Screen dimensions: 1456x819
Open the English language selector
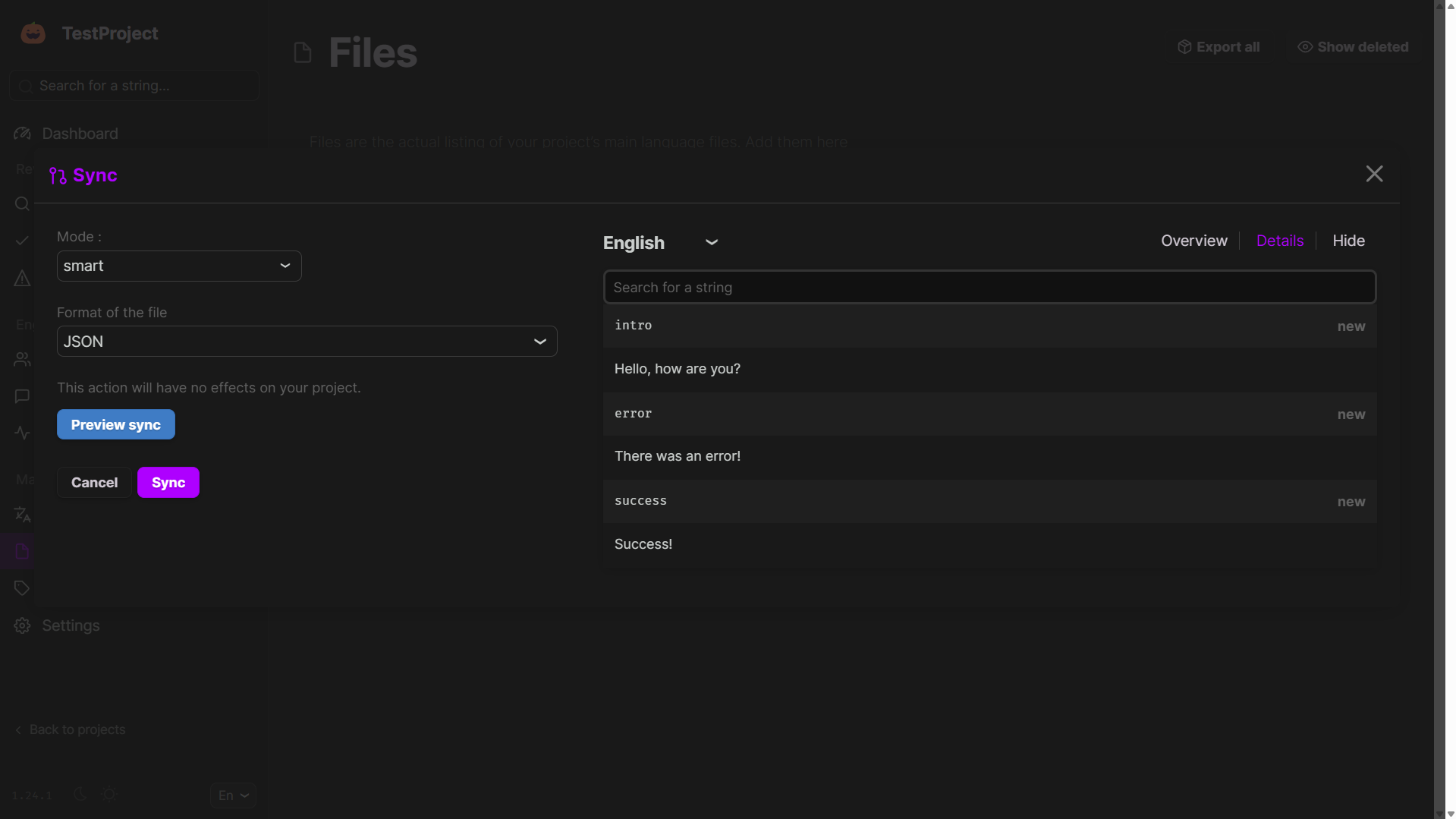point(660,243)
